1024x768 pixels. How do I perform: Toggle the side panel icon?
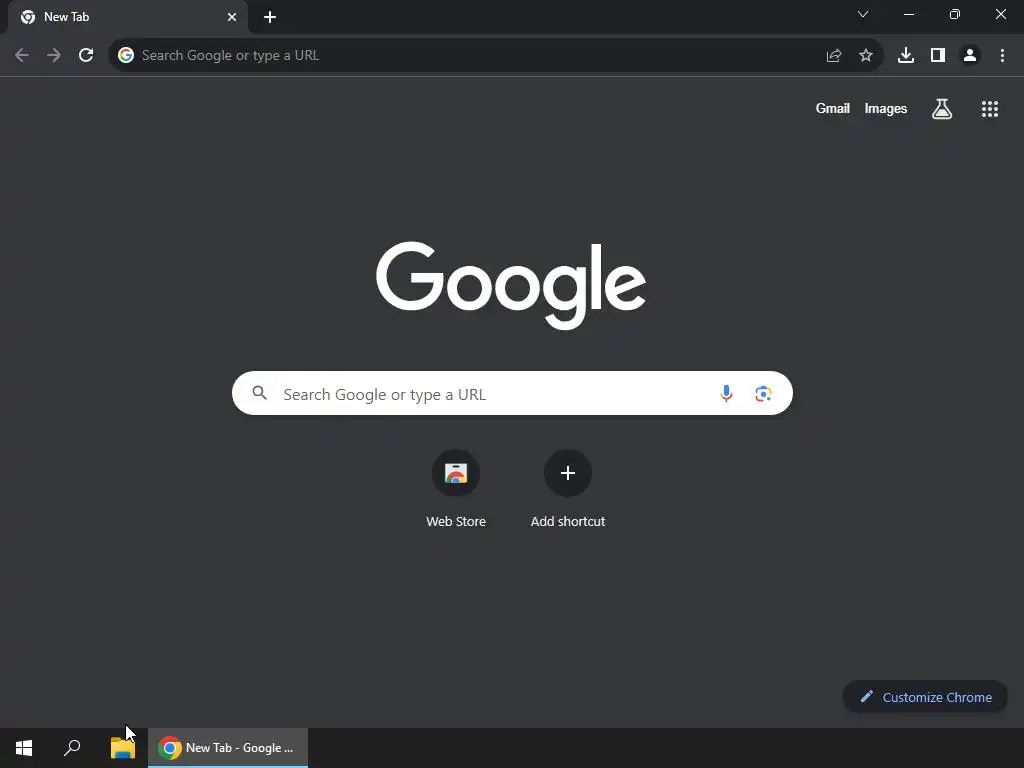click(938, 56)
